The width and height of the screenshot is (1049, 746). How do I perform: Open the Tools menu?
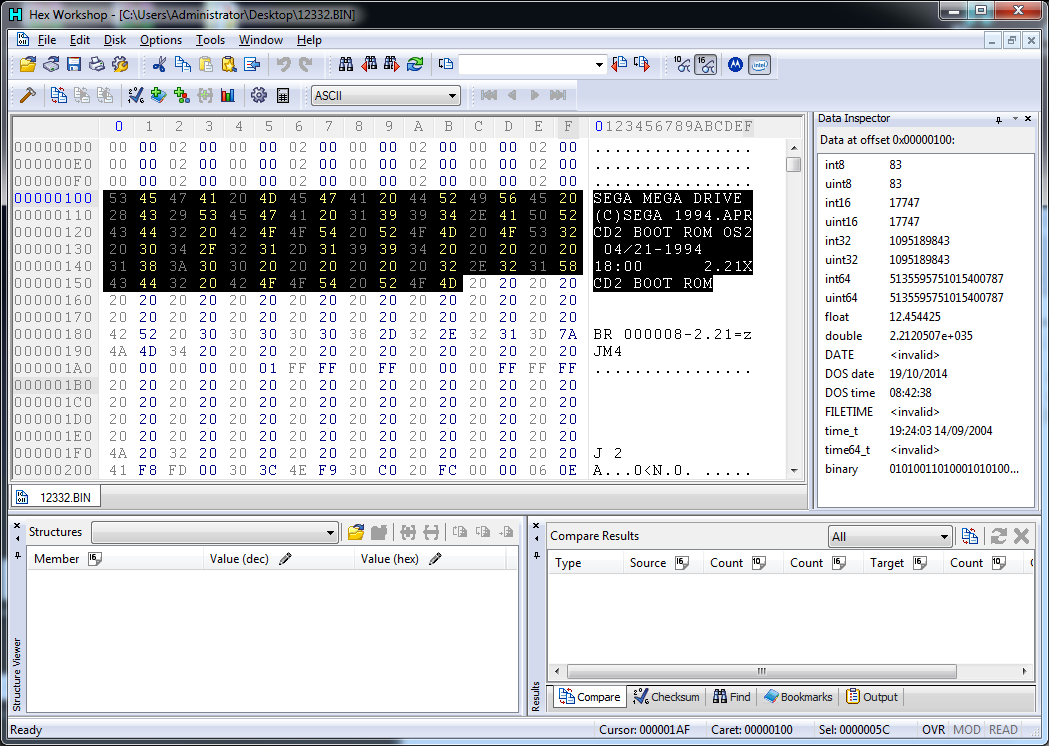tap(210, 40)
